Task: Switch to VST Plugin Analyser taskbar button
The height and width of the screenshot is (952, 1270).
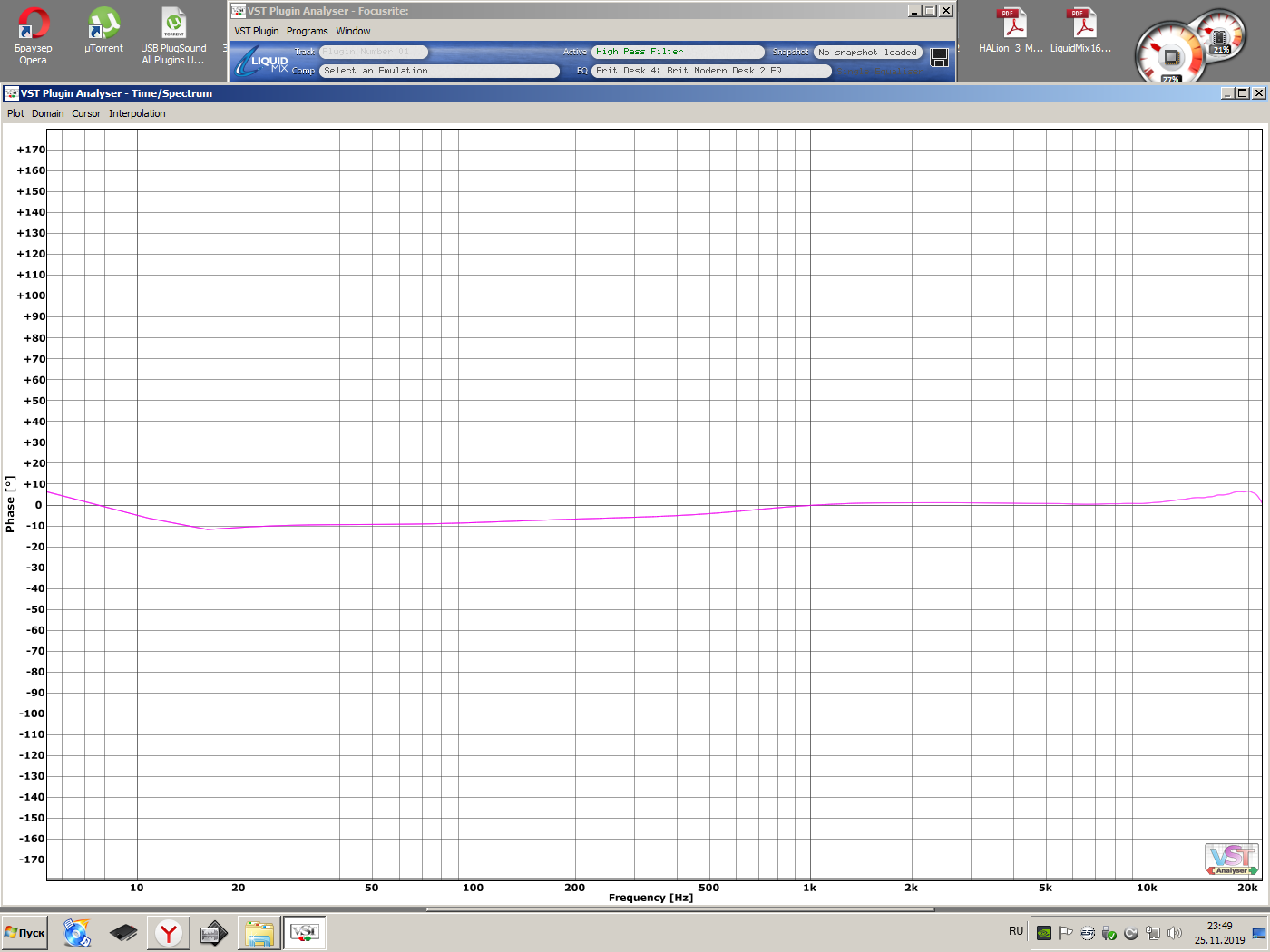Action: [305, 932]
